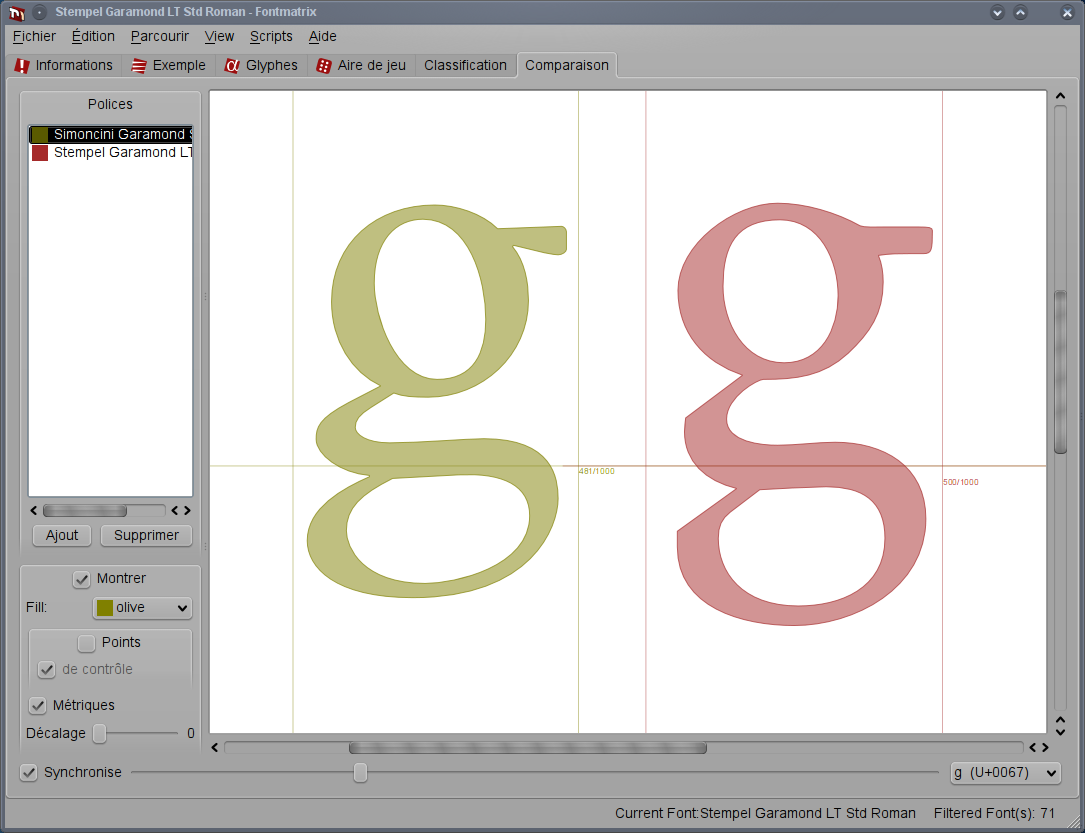1085x833 pixels.
Task: Click the Supprimer button
Action: click(x=146, y=535)
